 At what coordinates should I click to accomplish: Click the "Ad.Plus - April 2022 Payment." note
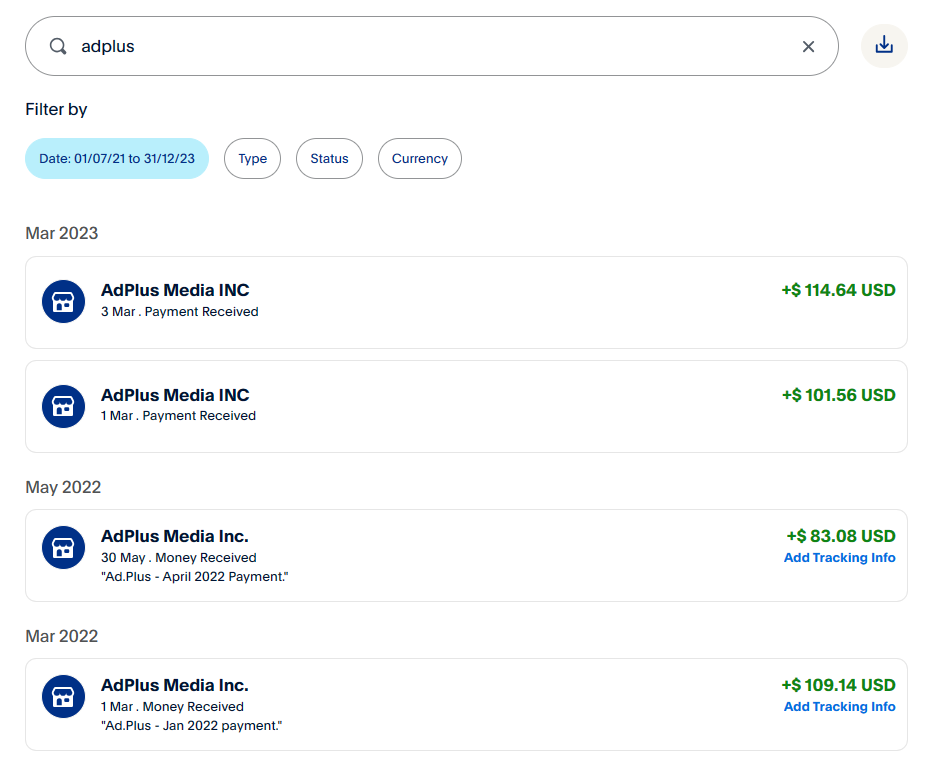[x=195, y=576]
